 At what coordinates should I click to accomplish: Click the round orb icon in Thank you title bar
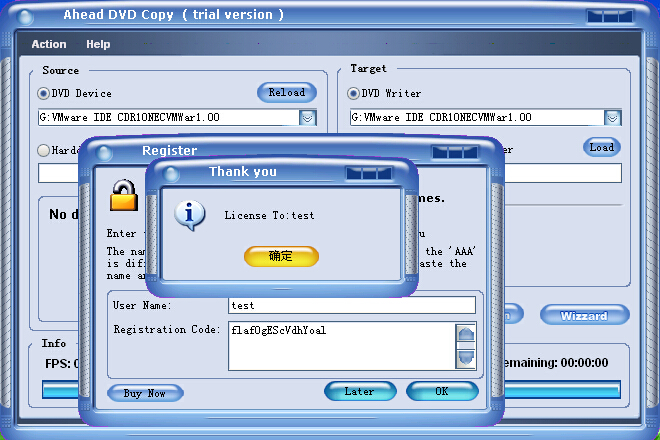coord(171,173)
